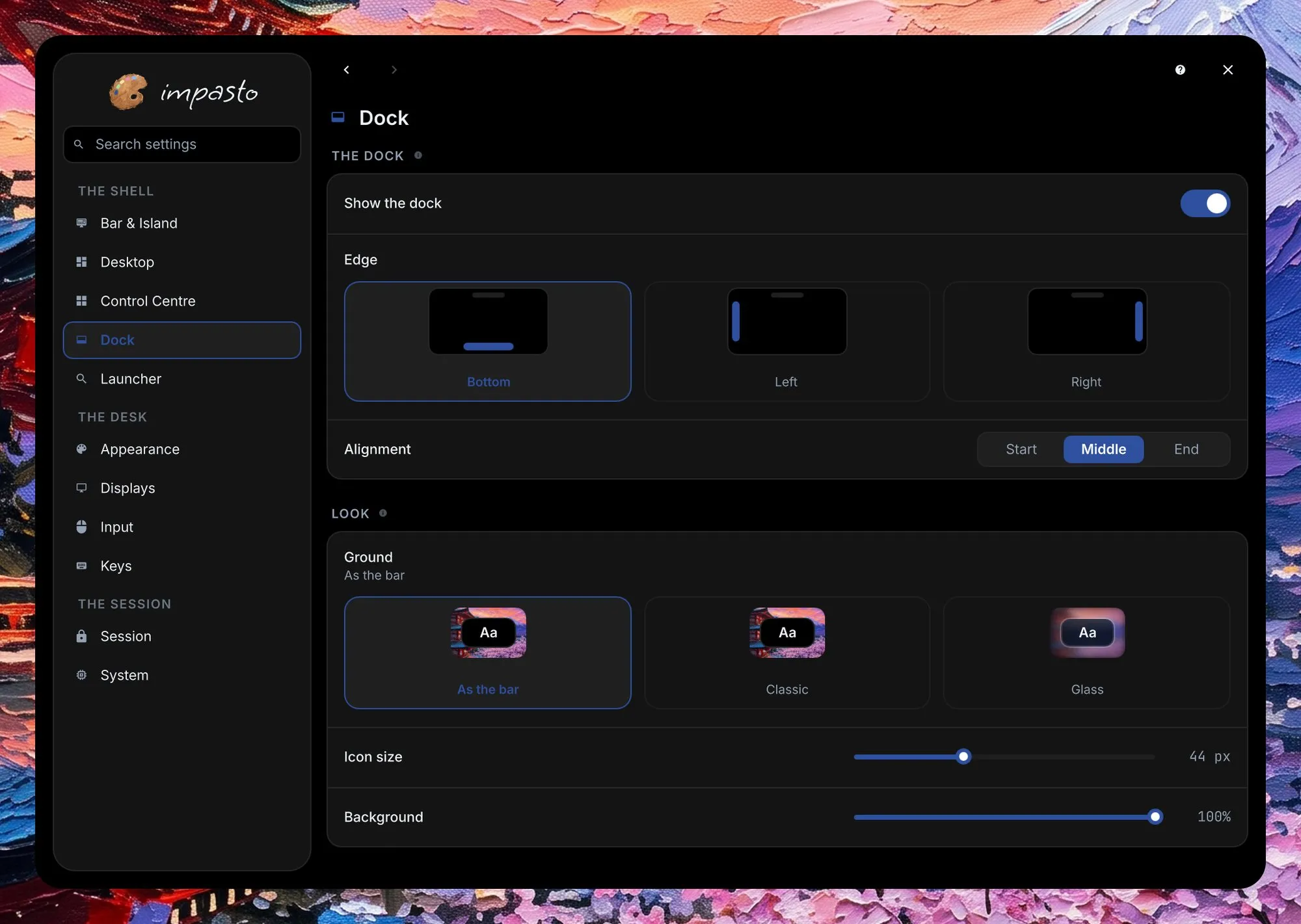Click the Bar & Island monitor icon
Viewport: 1301px width, 924px height.
[81, 223]
